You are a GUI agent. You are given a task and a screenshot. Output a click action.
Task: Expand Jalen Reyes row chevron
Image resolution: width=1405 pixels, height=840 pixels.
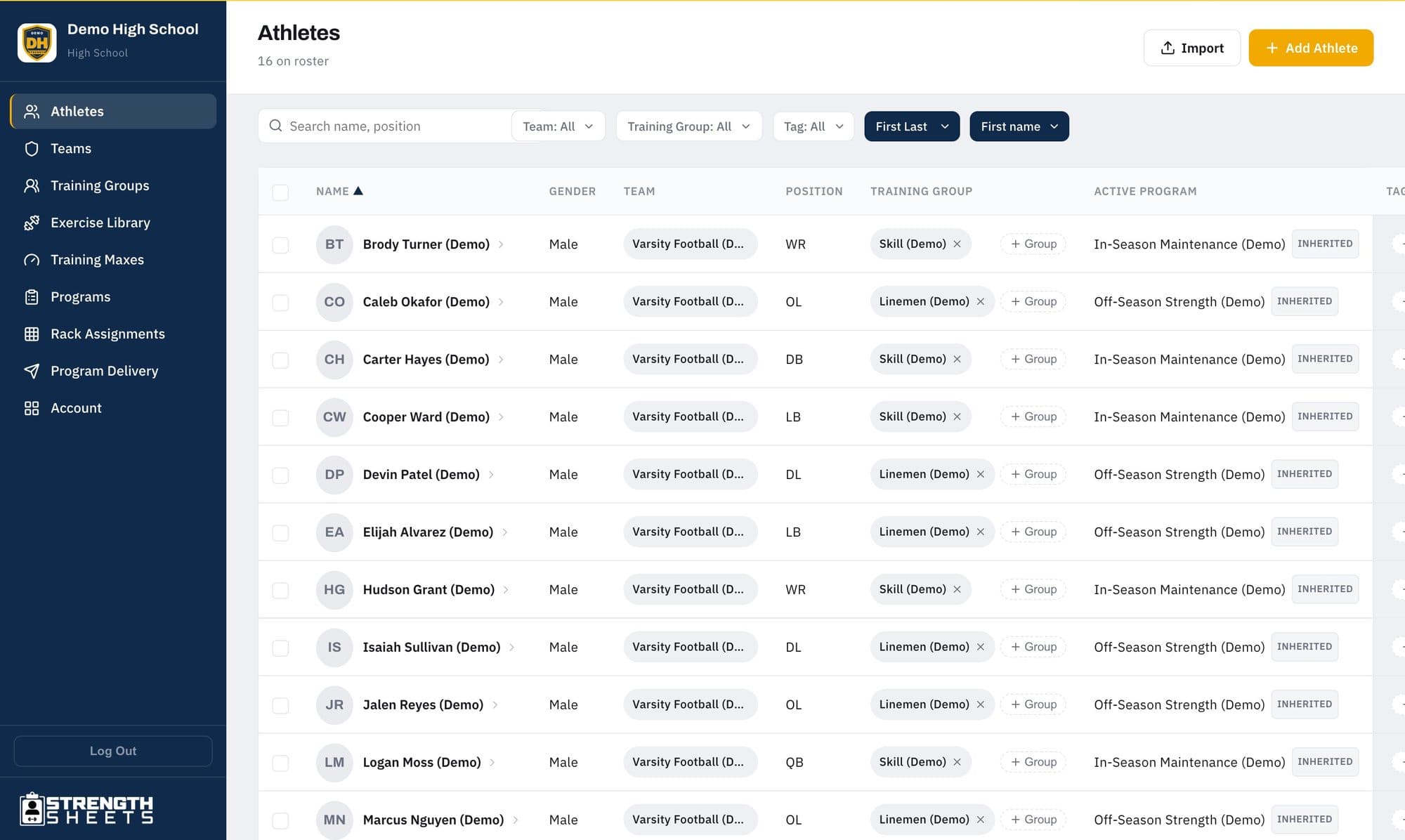495,704
